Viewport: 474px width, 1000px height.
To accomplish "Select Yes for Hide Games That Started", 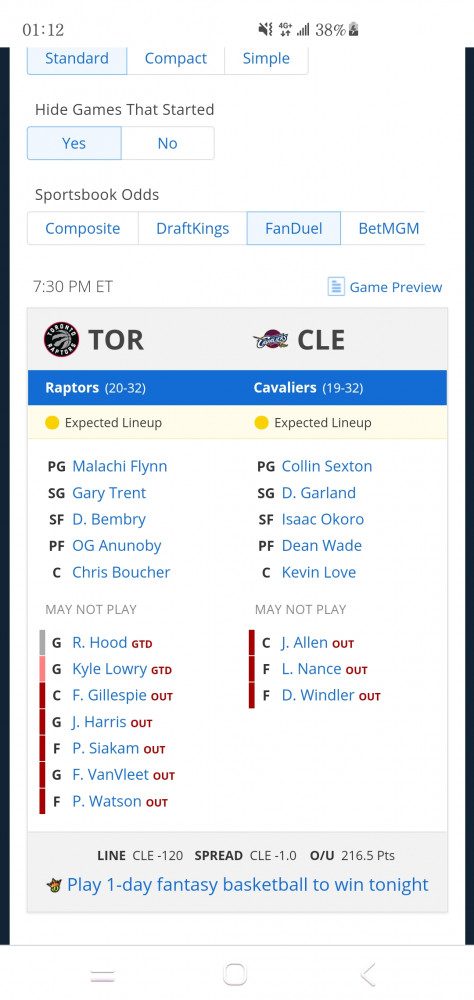I will coord(74,143).
